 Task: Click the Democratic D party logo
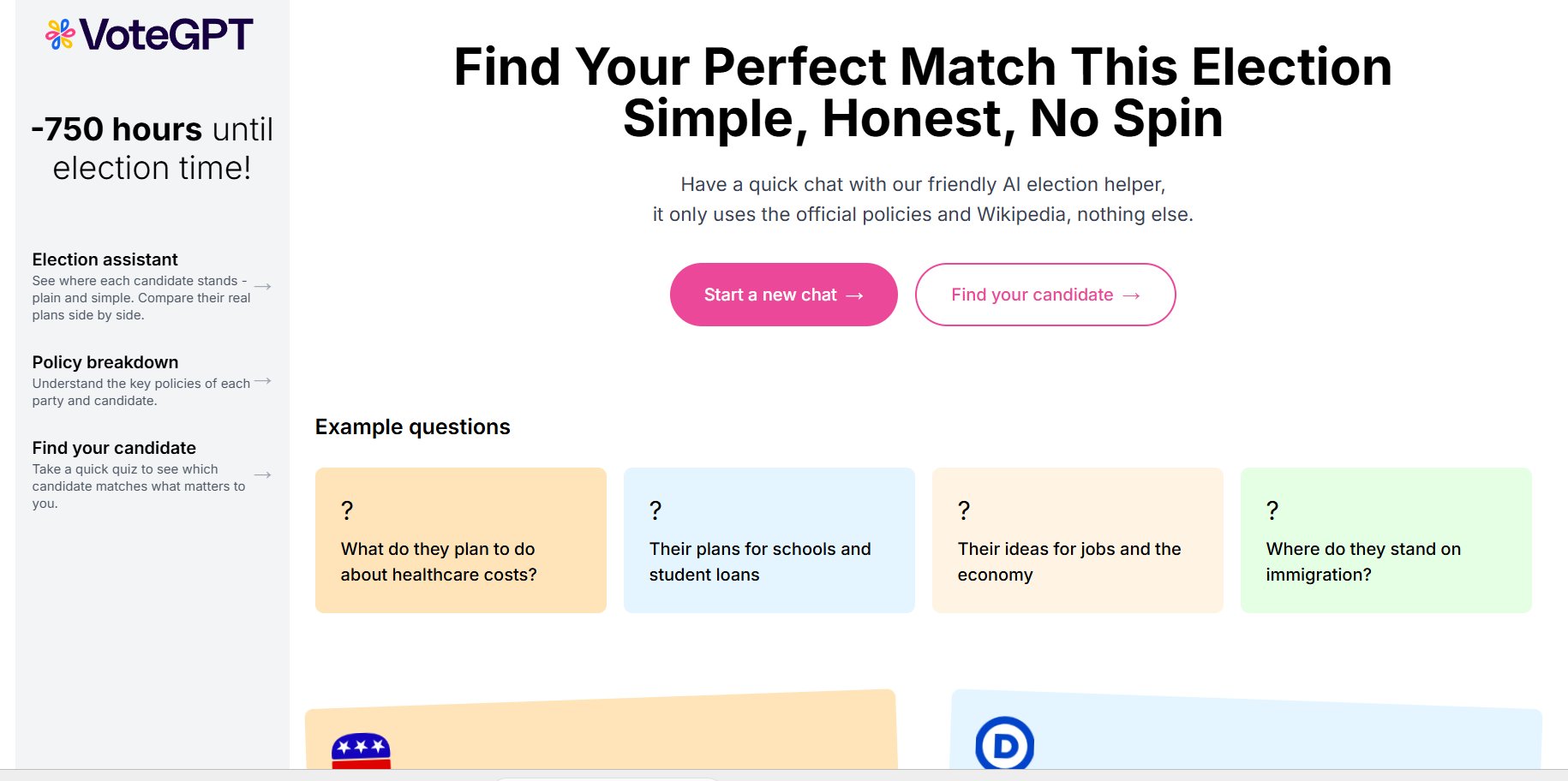point(1004,743)
